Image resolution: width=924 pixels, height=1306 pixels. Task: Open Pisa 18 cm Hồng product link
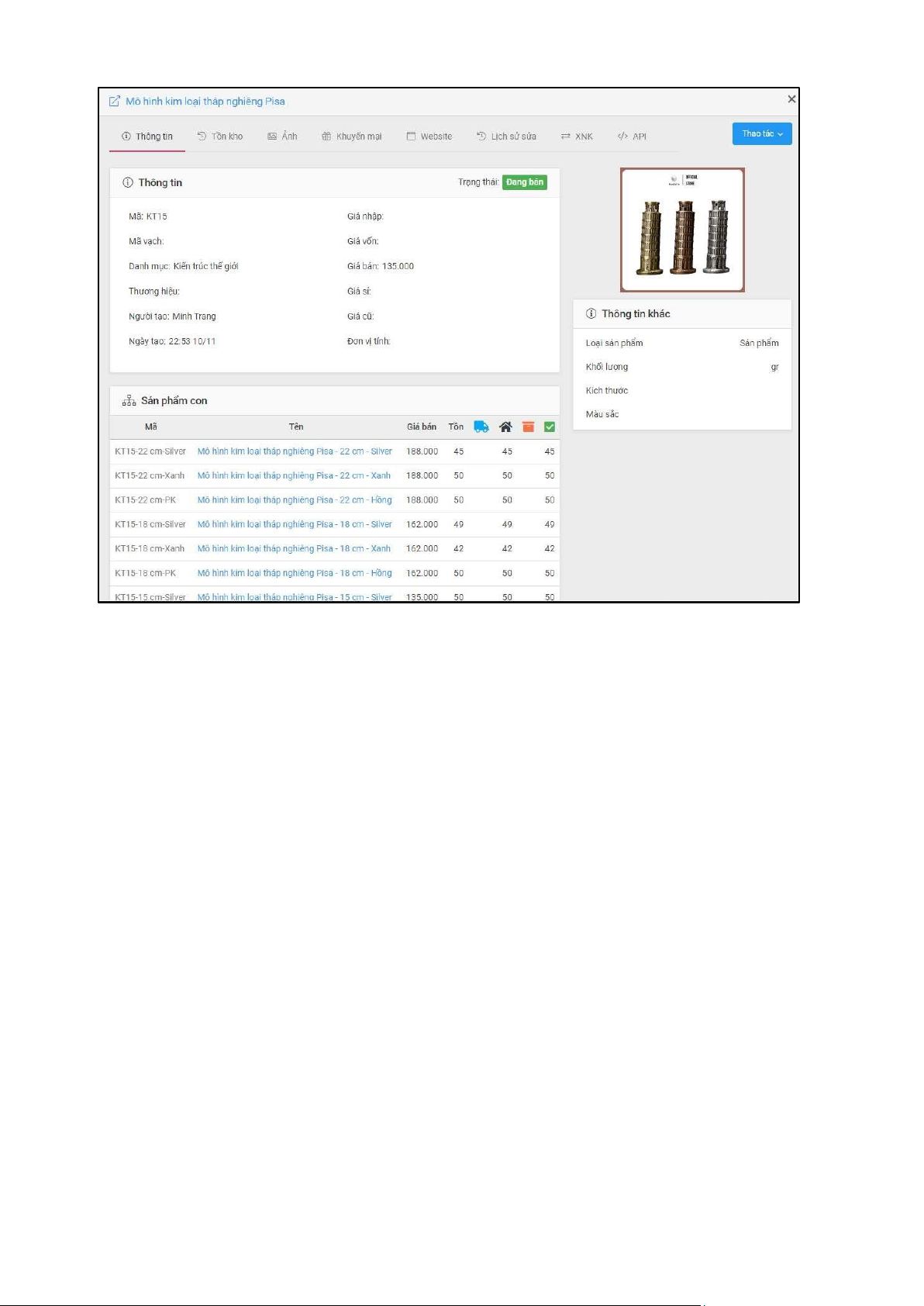coord(295,573)
